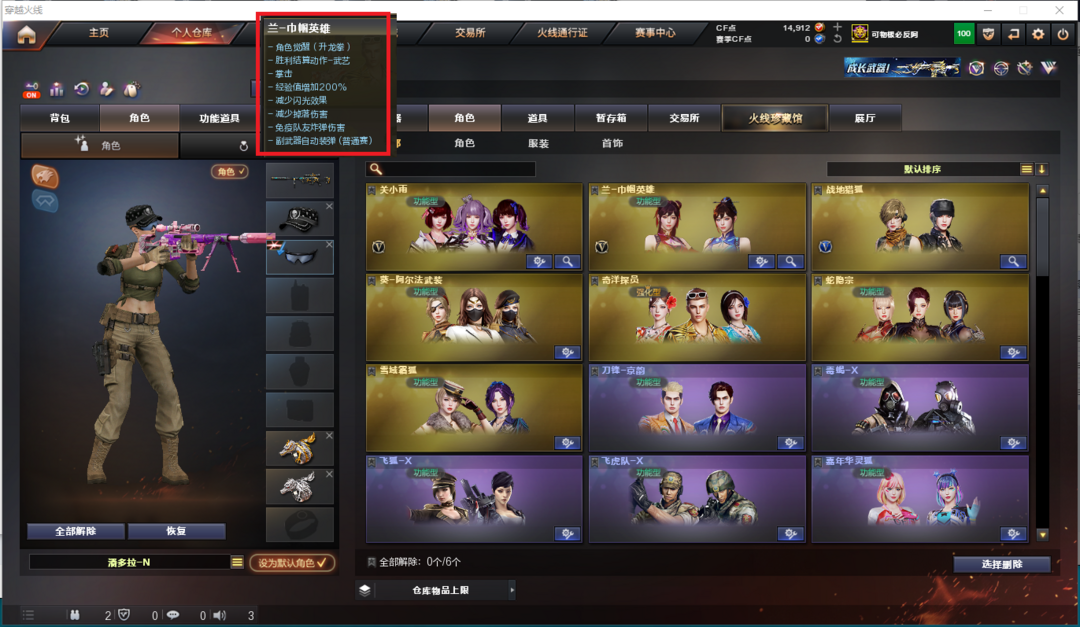Remove the sunglasses equipment slot
The width and height of the screenshot is (1080, 627).
click(x=329, y=244)
